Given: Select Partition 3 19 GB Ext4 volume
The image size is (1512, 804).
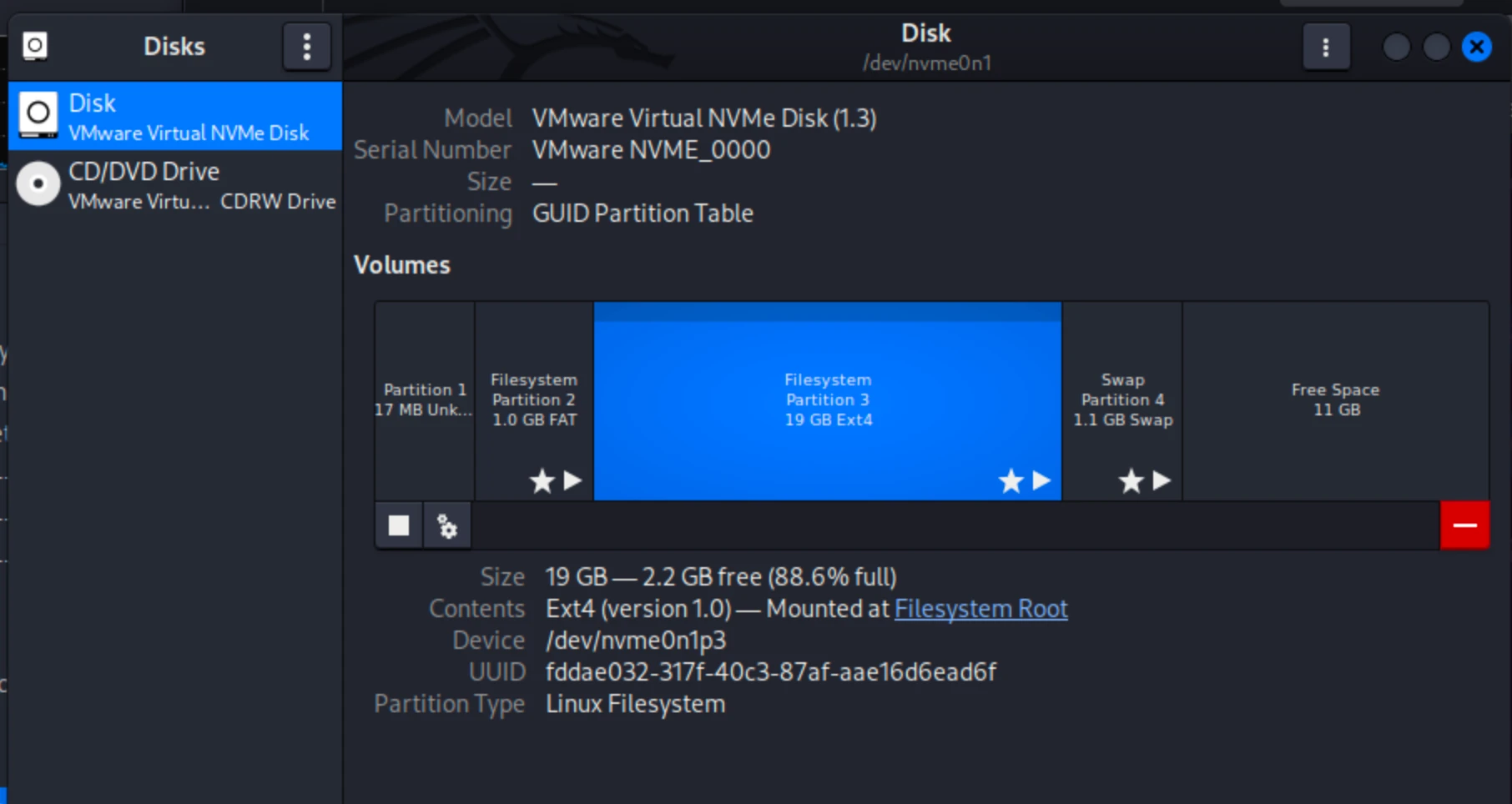Looking at the screenshot, I should tap(827, 400).
